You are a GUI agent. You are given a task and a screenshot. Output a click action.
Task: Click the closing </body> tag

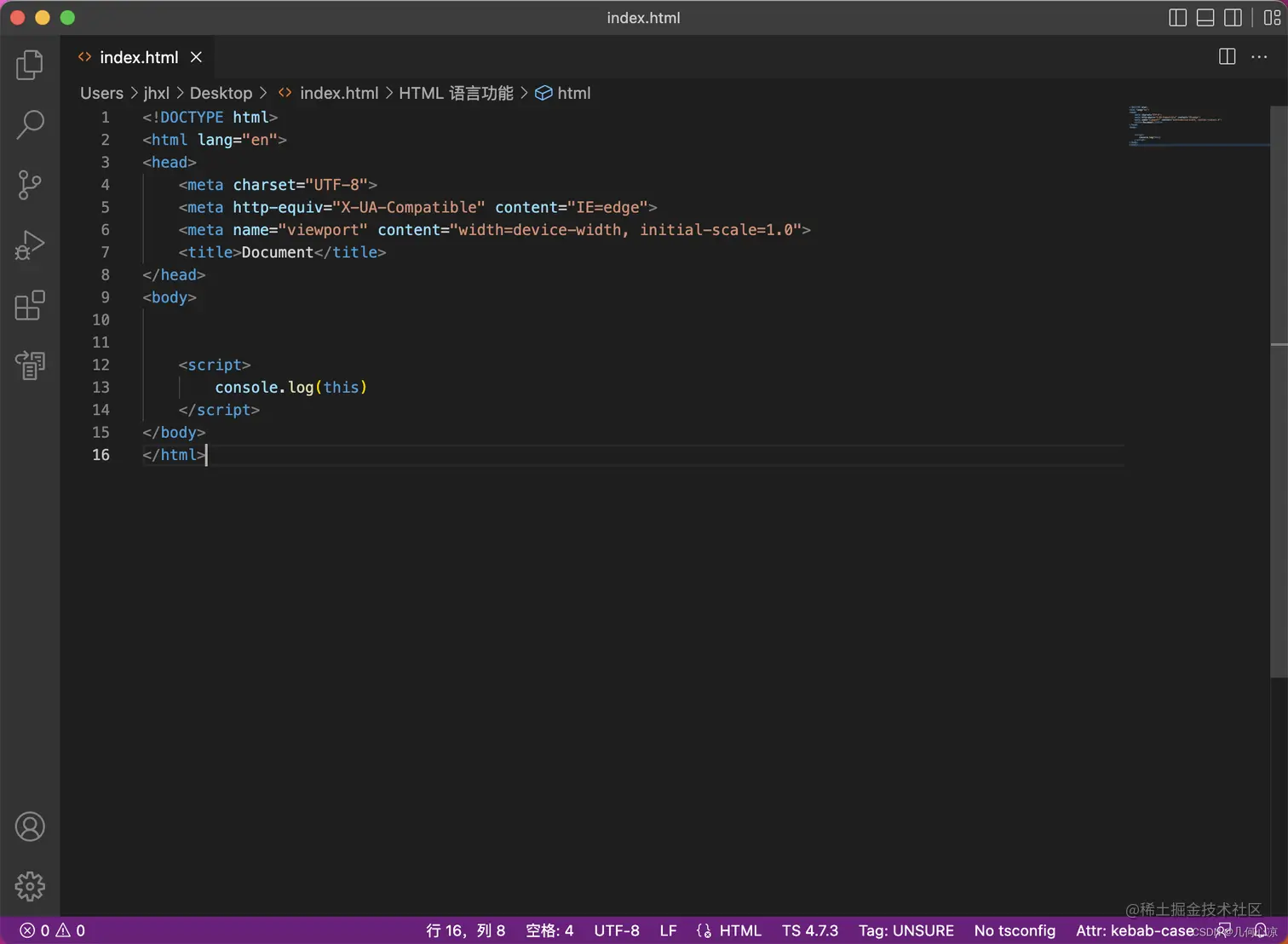(x=174, y=432)
